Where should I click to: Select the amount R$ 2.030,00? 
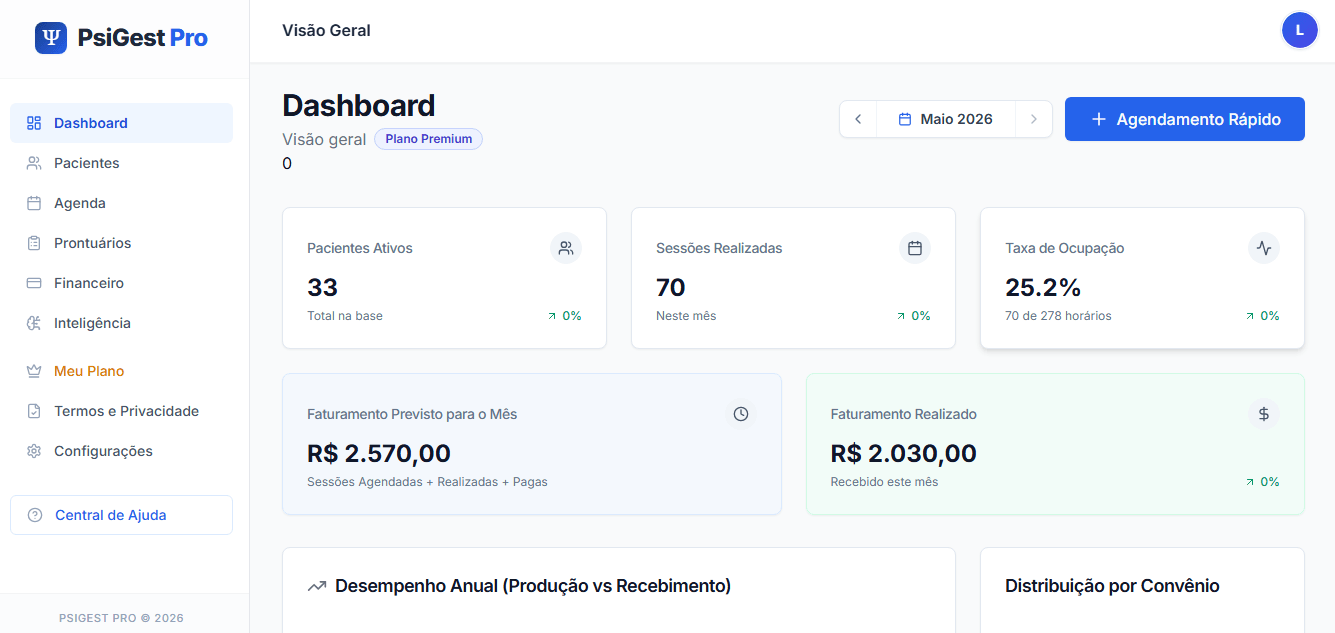click(x=903, y=454)
